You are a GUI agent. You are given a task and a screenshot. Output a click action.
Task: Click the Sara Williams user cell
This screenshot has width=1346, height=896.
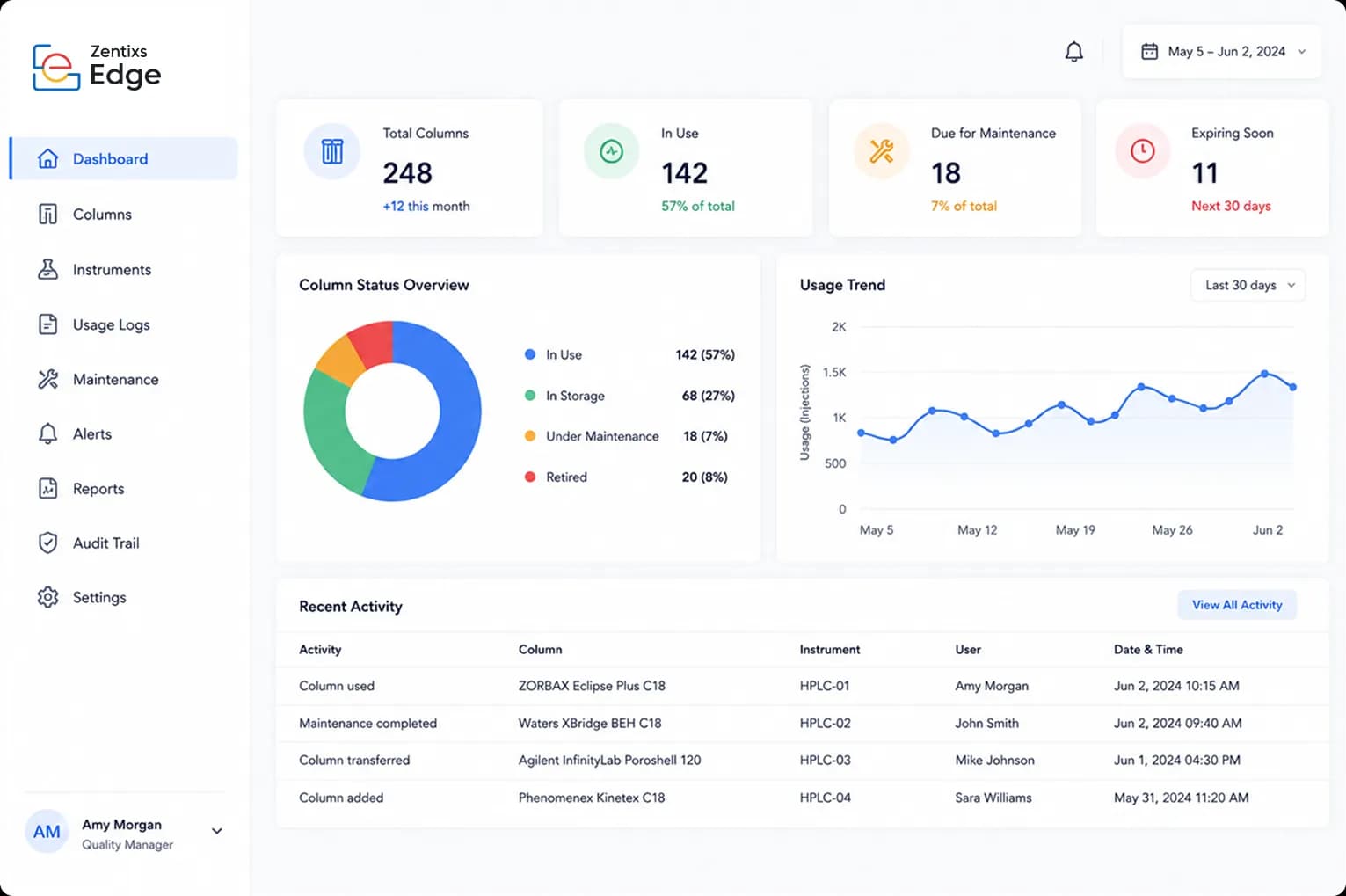(x=993, y=798)
